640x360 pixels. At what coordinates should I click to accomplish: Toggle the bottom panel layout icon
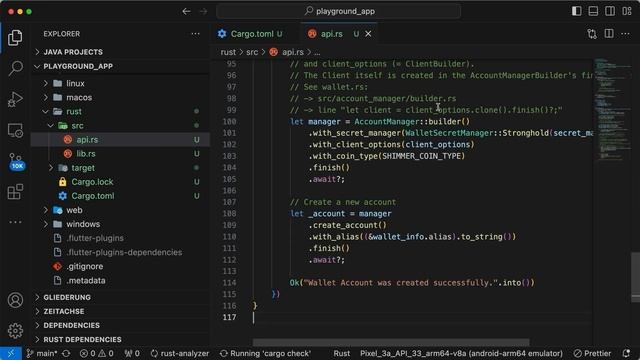[593, 11]
